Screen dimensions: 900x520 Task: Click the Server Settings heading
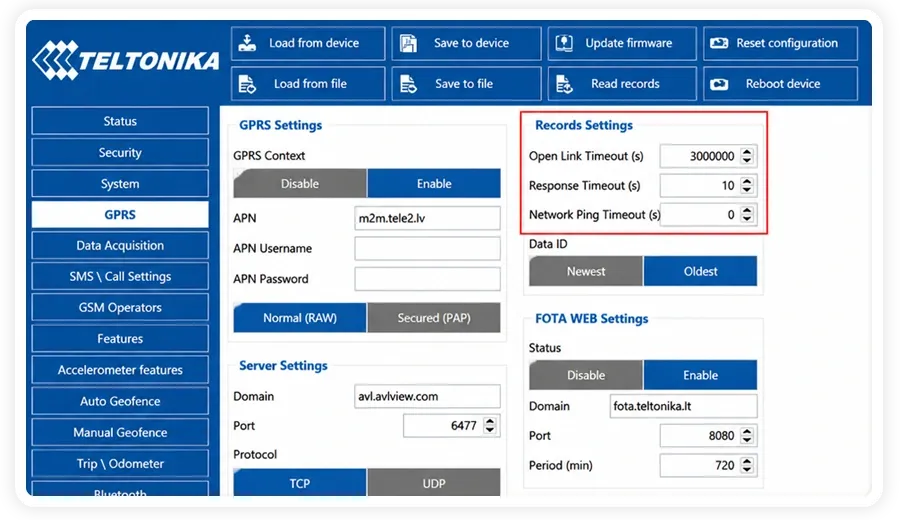283,366
